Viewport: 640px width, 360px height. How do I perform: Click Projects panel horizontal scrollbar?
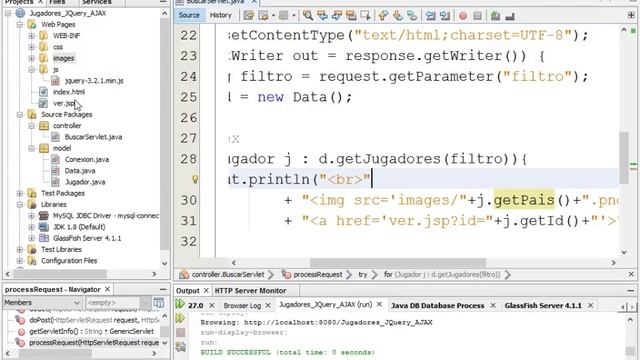click(61, 274)
